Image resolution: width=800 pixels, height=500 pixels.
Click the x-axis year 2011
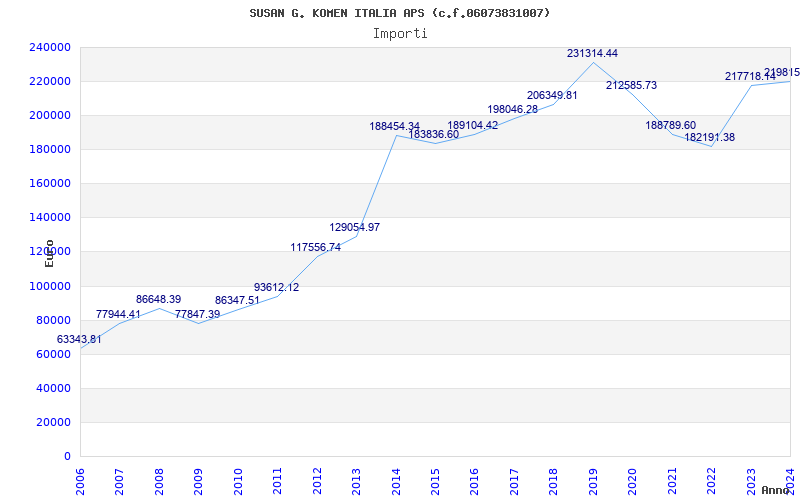click(277, 482)
